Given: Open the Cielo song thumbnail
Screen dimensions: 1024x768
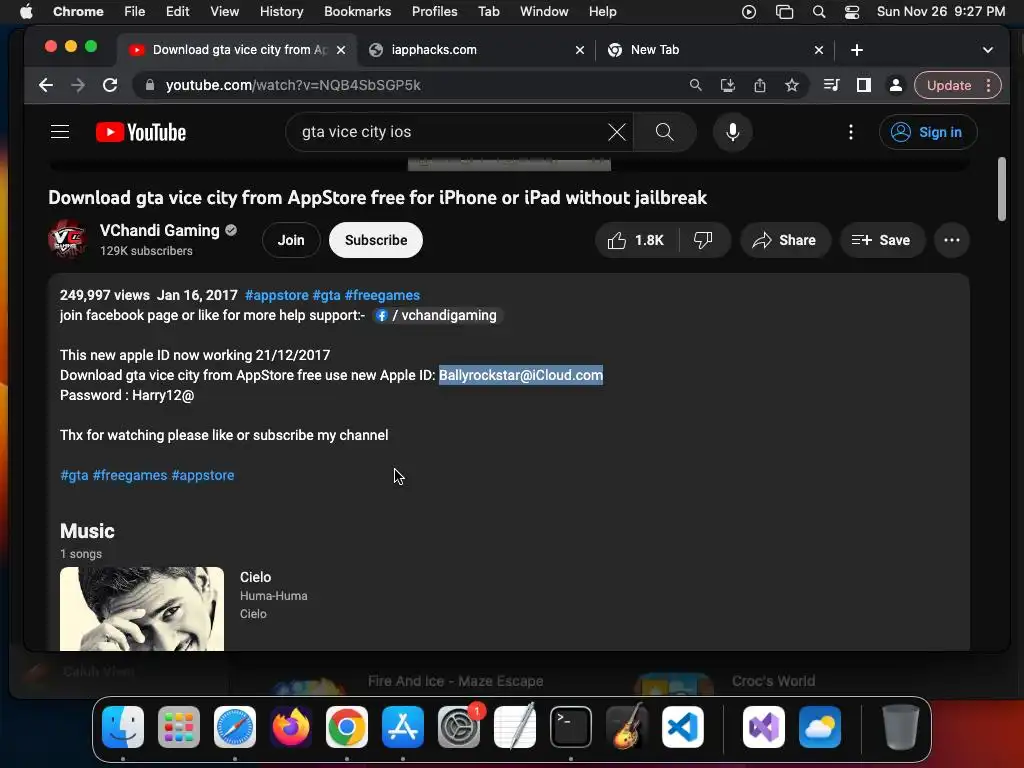Looking at the screenshot, I should pos(142,609).
